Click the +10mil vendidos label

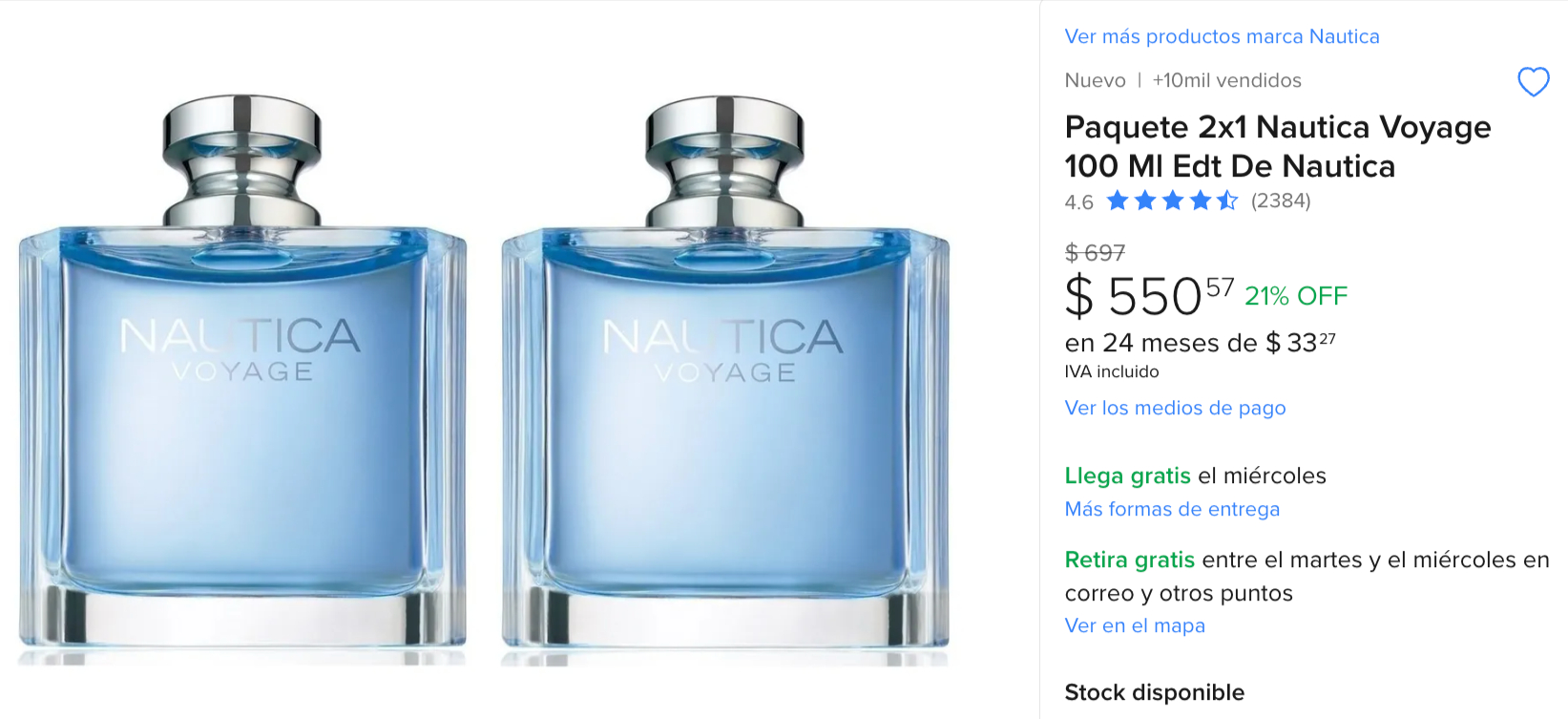pyautogui.click(x=1226, y=80)
